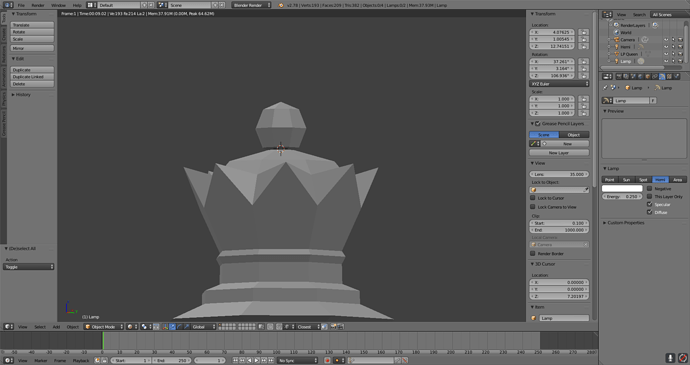Switch lamp type to Spot

(643, 180)
